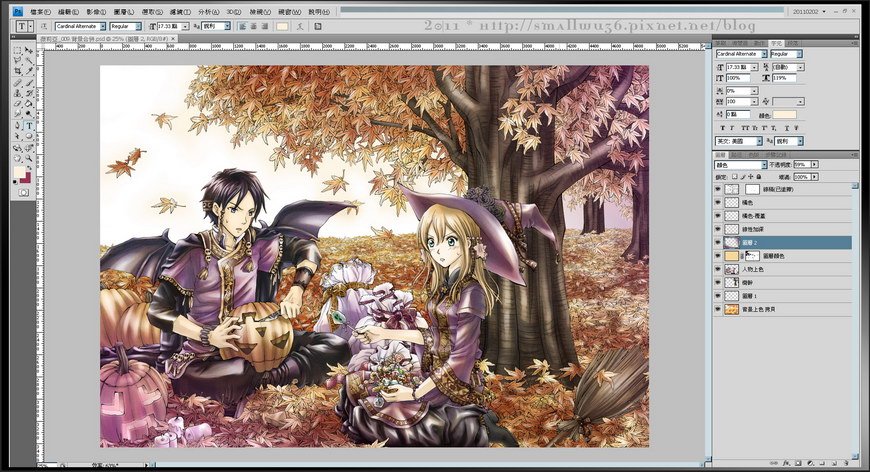Select the Pen tool
The height and width of the screenshot is (472, 870).
pyautogui.click(x=18, y=125)
